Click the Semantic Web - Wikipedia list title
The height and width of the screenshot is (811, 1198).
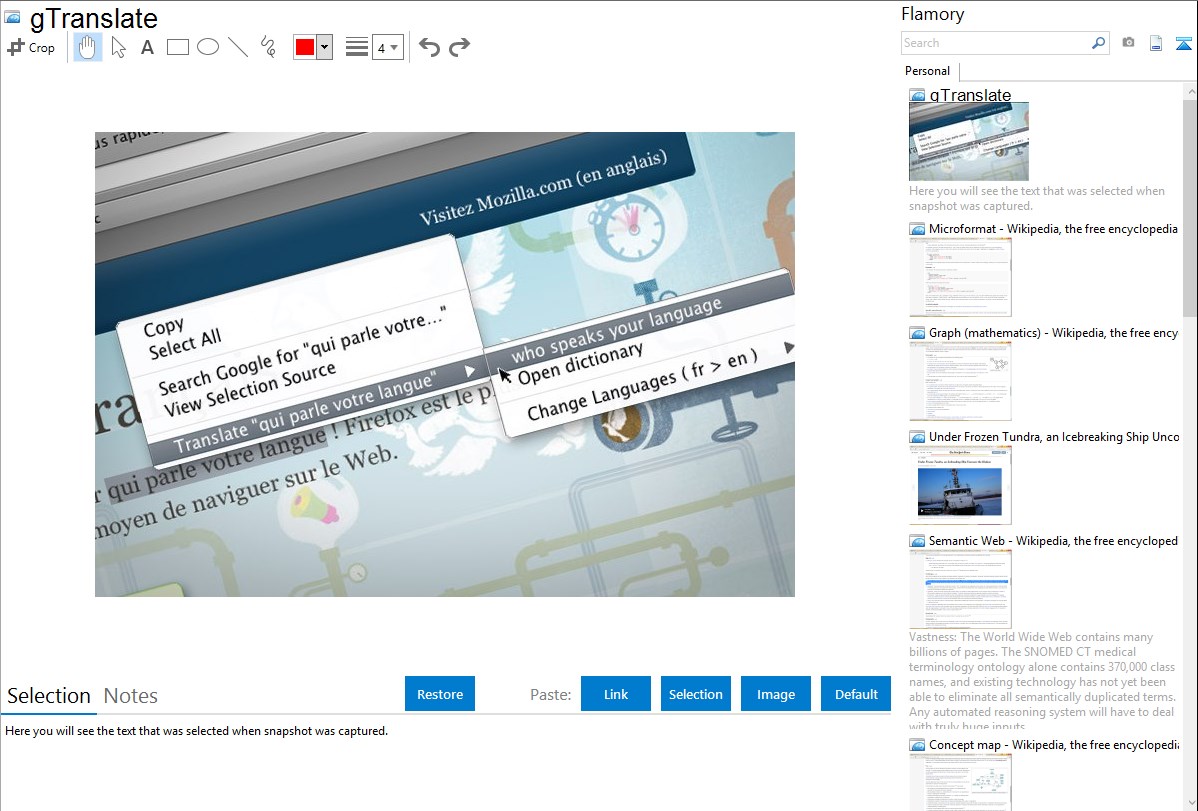click(1053, 540)
